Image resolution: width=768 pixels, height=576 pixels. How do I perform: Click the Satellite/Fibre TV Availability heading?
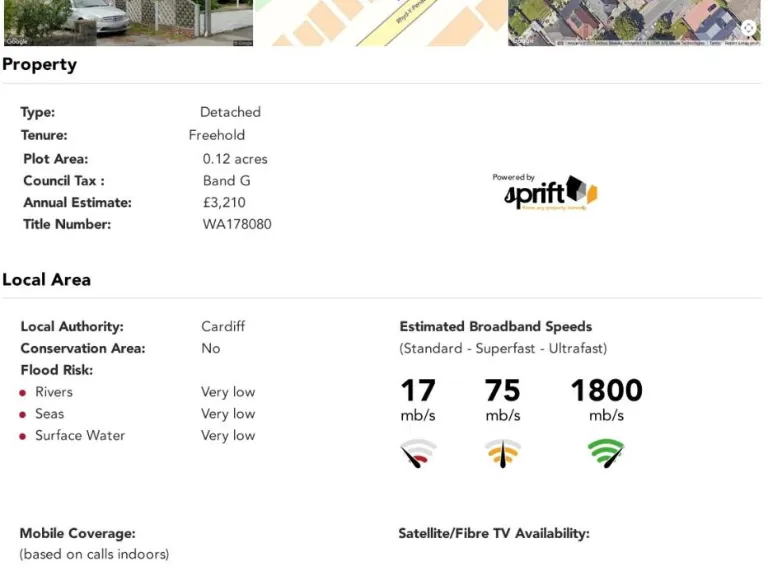point(494,534)
